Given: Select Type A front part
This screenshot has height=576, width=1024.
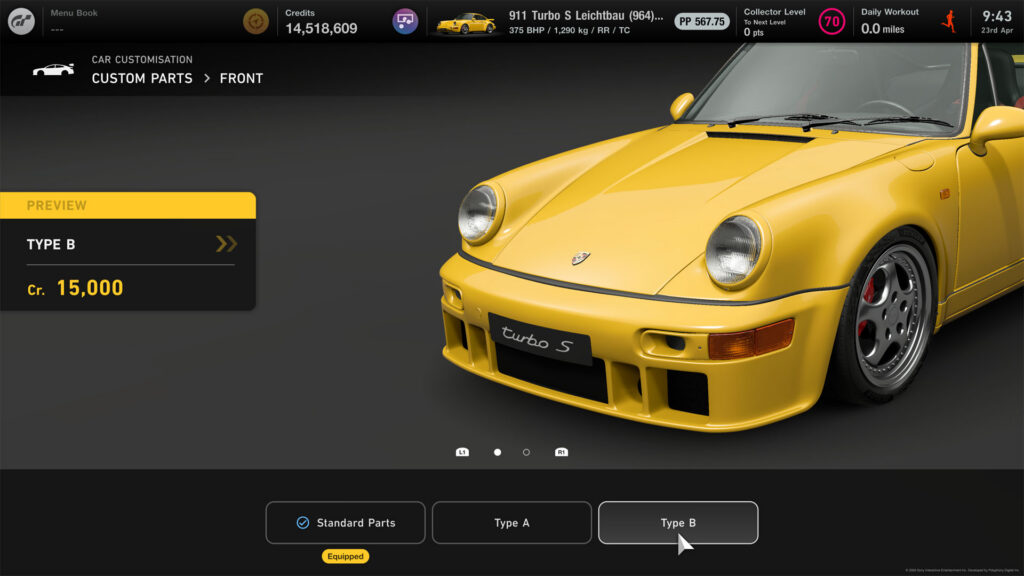Looking at the screenshot, I should 512,522.
